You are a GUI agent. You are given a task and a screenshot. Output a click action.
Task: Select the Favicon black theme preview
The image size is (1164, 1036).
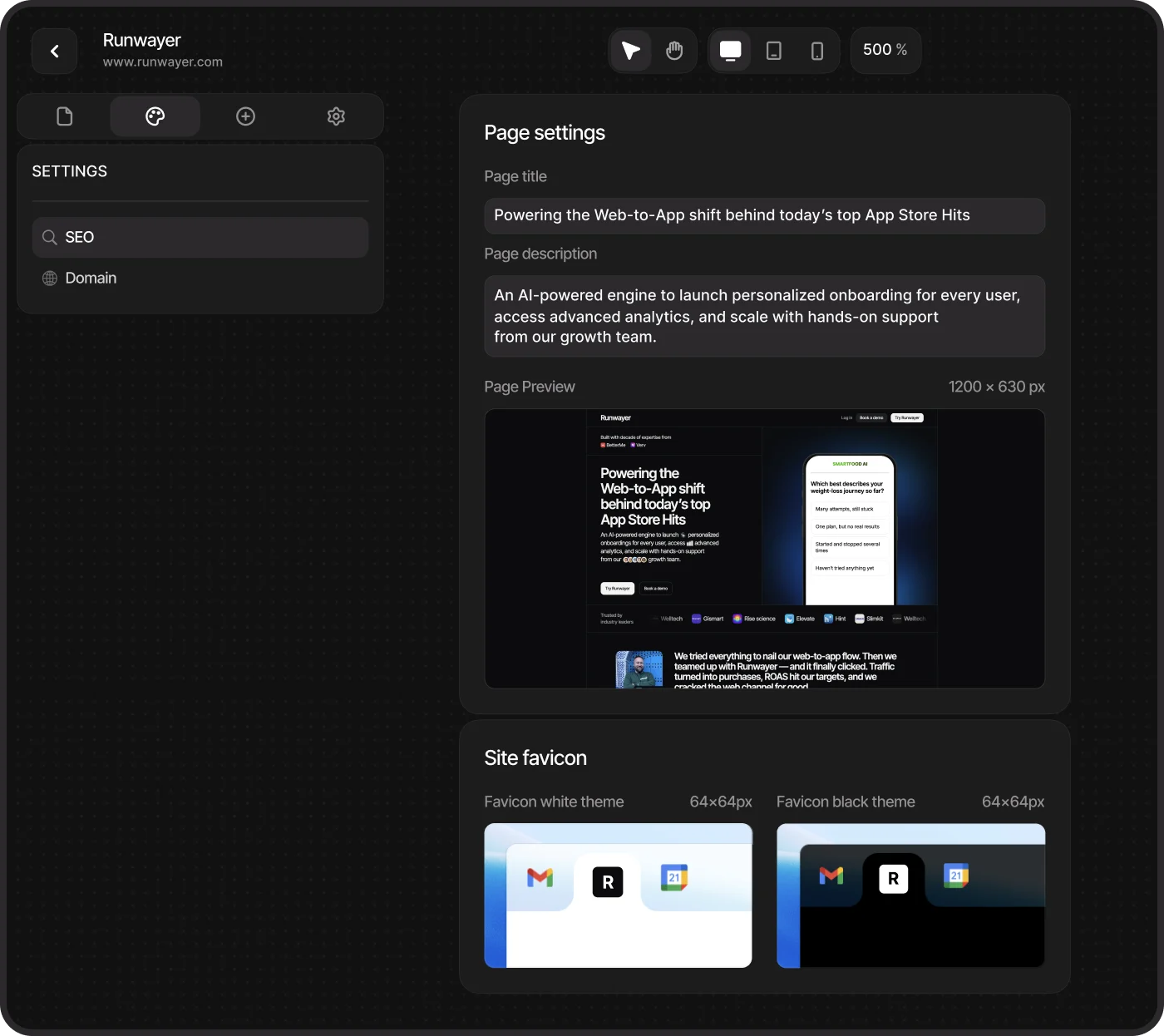point(910,895)
